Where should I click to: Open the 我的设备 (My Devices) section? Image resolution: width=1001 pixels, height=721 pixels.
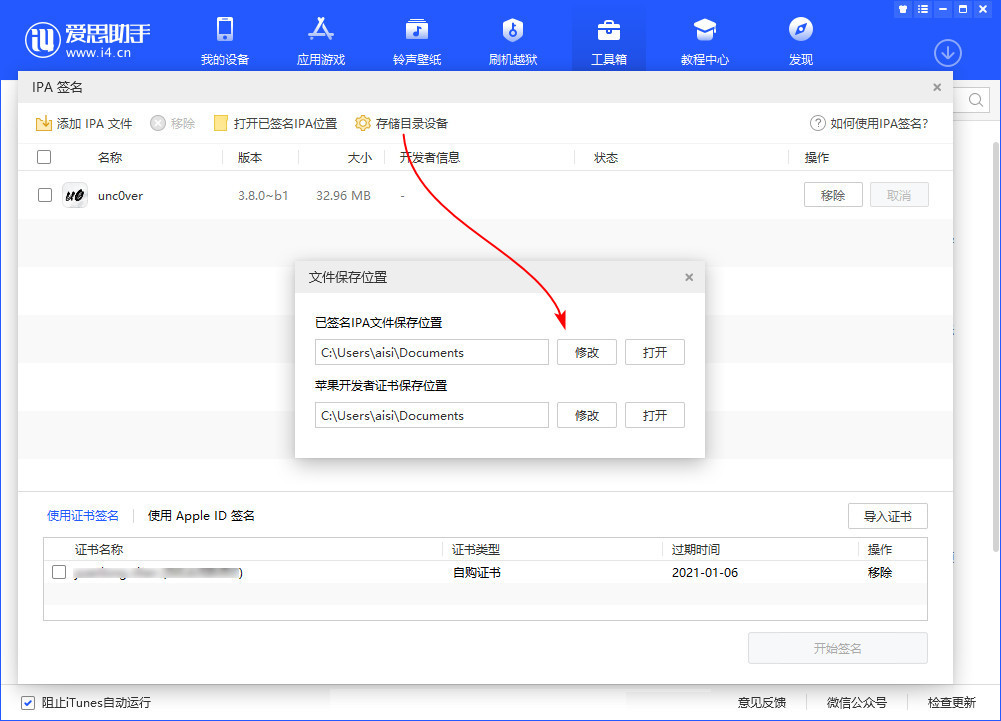tap(224, 38)
